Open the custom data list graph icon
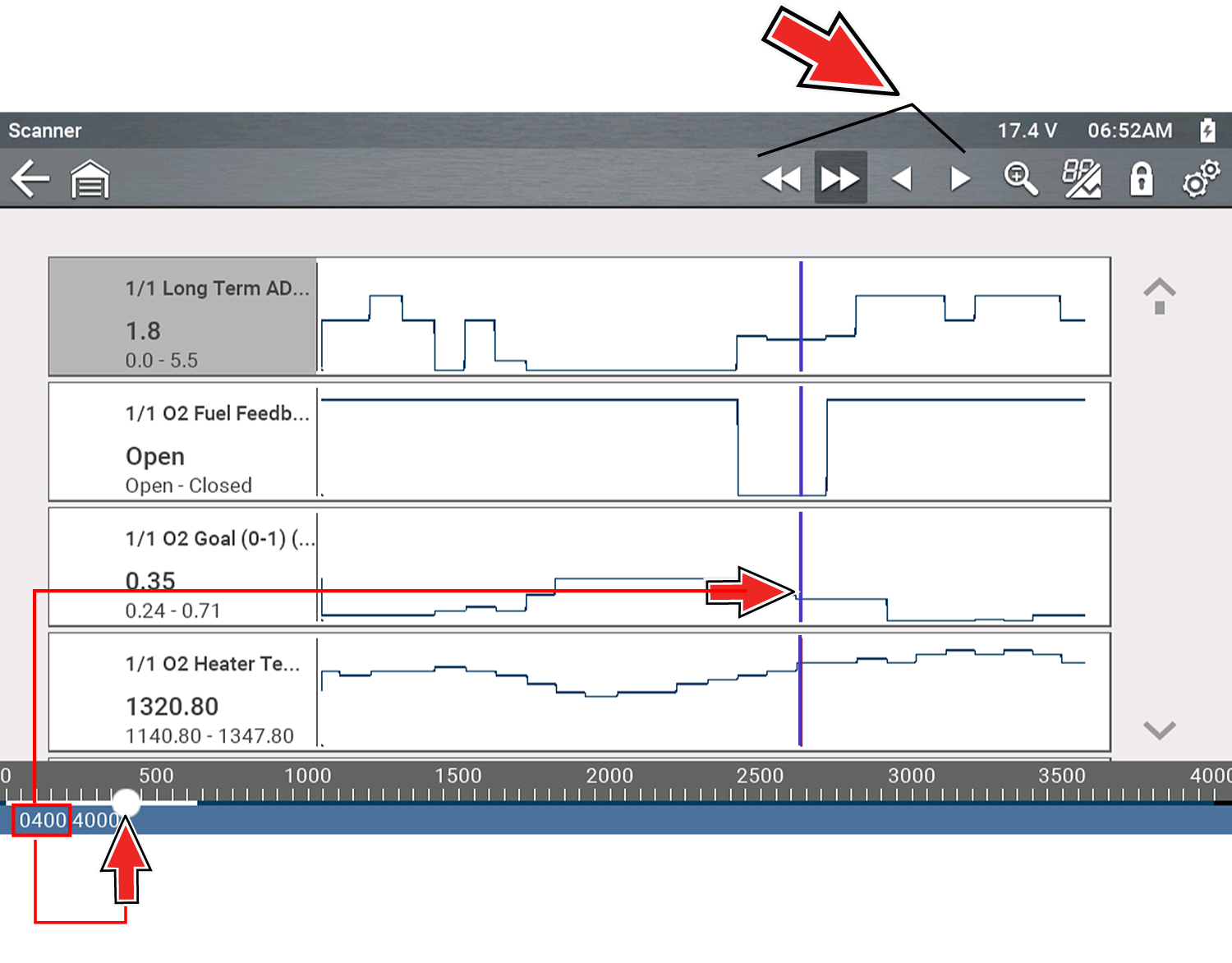 [1082, 178]
